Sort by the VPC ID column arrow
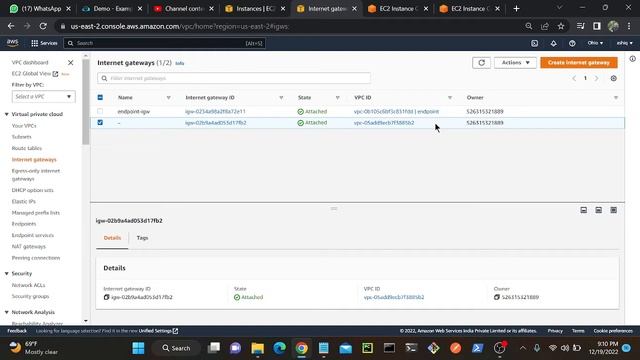 (x=450, y=98)
